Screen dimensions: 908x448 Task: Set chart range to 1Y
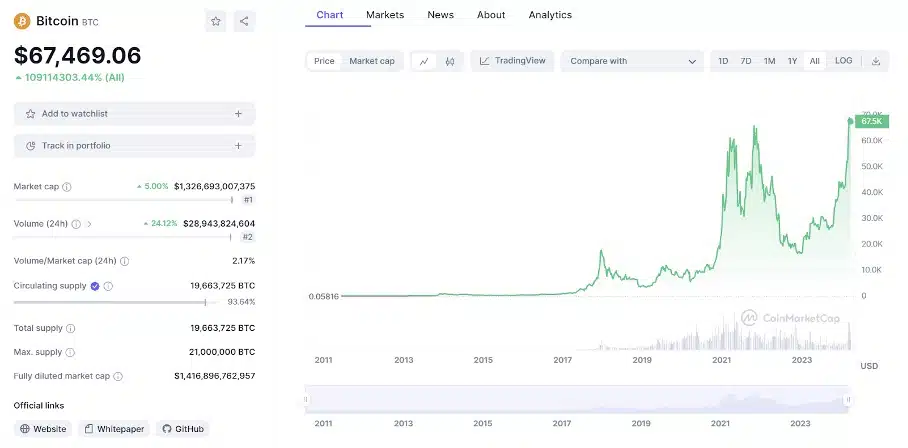pos(792,61)
